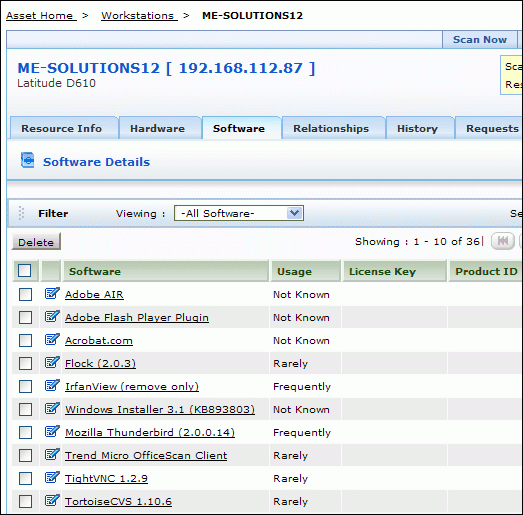
Task: Open the Viewing All Software dropdown
Action: coord(239,213)
